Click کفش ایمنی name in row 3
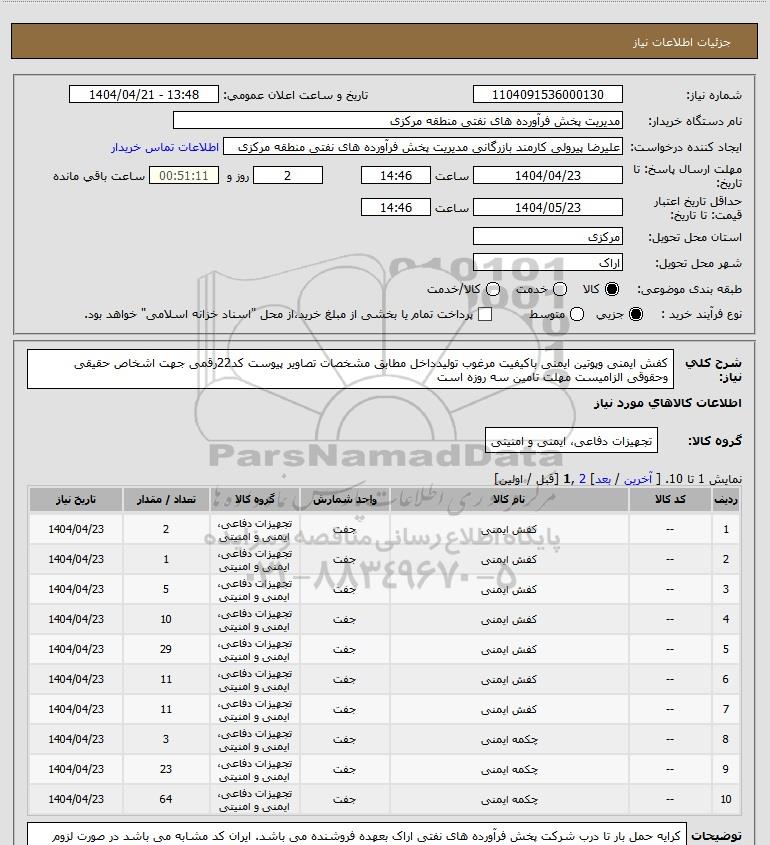This screenshot has width=770, height=845. pos(509,590)
